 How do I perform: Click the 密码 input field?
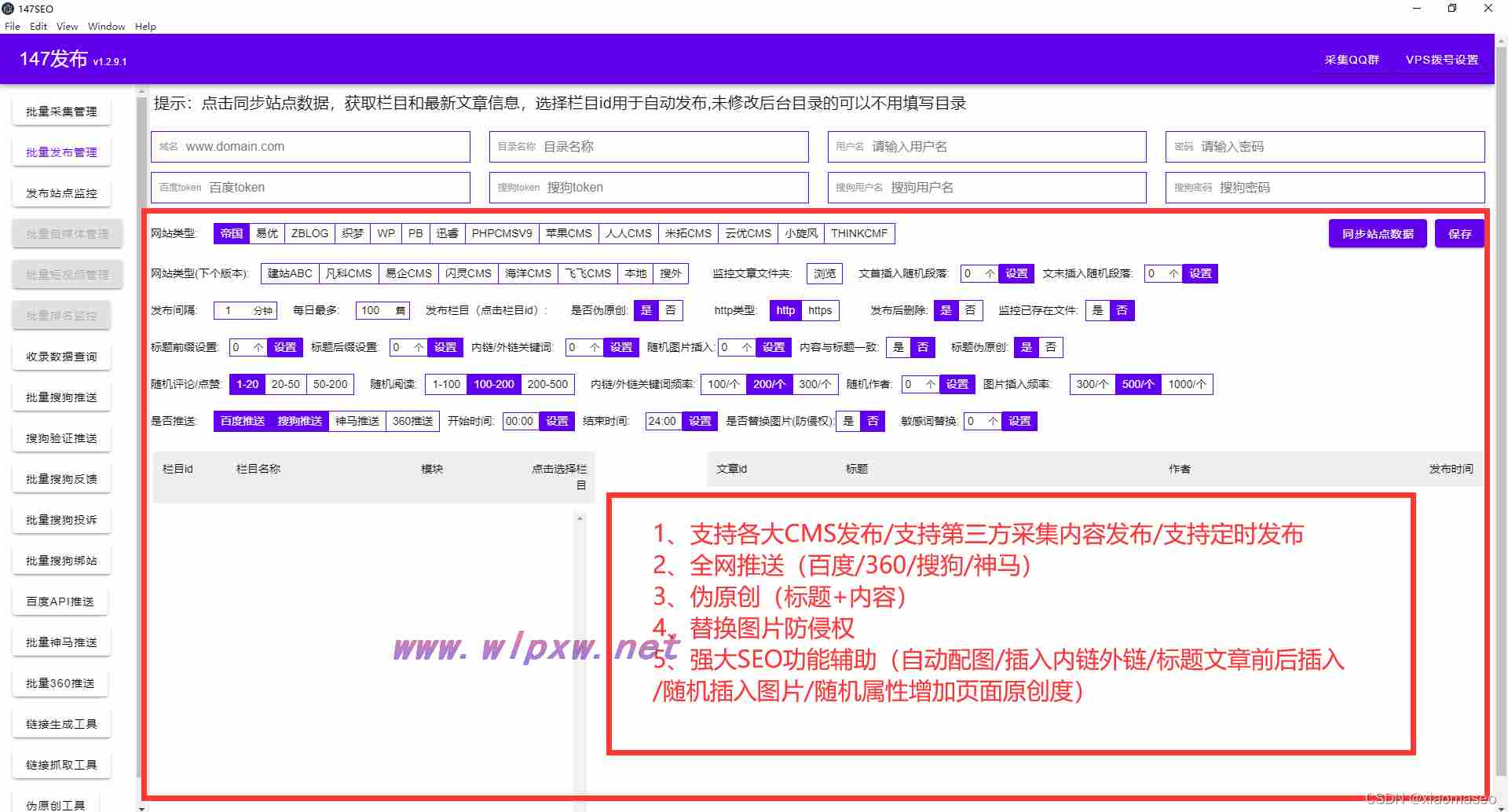point(1325,147)
